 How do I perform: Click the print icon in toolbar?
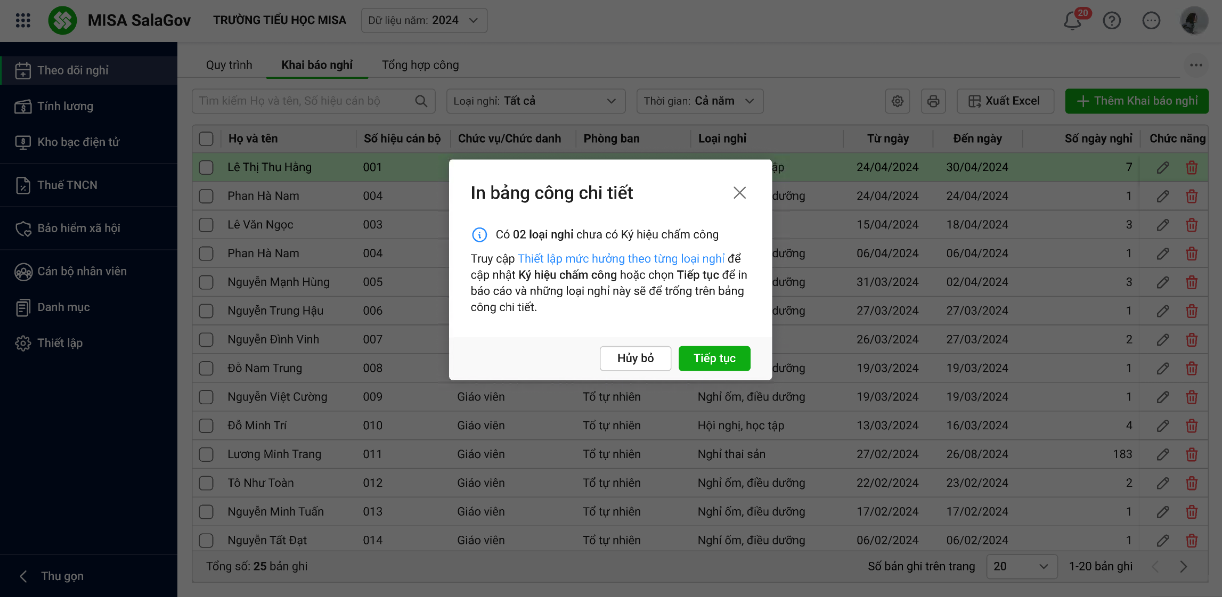[x=933, y=101]
